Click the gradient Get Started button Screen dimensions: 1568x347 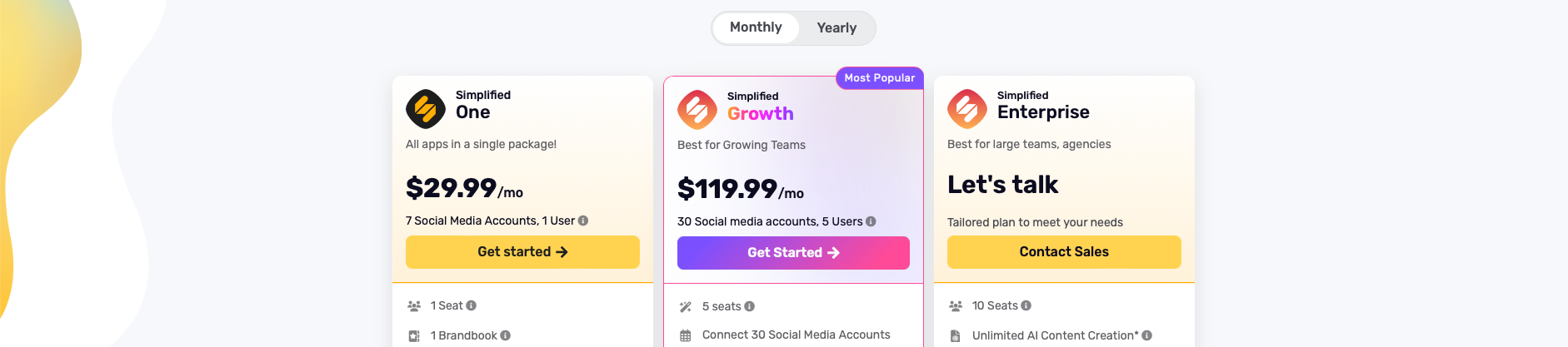click(793, 253)
